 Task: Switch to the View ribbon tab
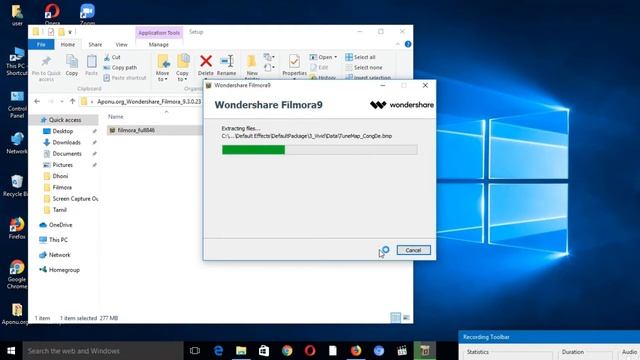[121, 44]
